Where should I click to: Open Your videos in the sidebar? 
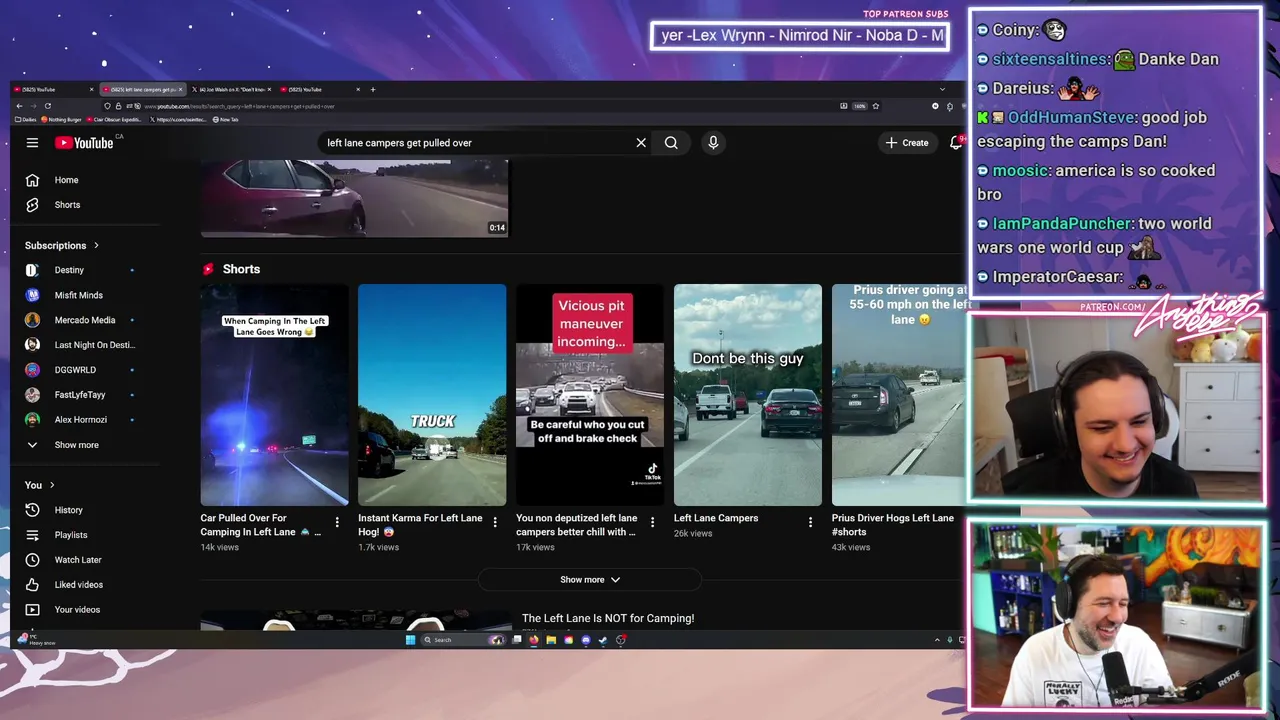76,610
